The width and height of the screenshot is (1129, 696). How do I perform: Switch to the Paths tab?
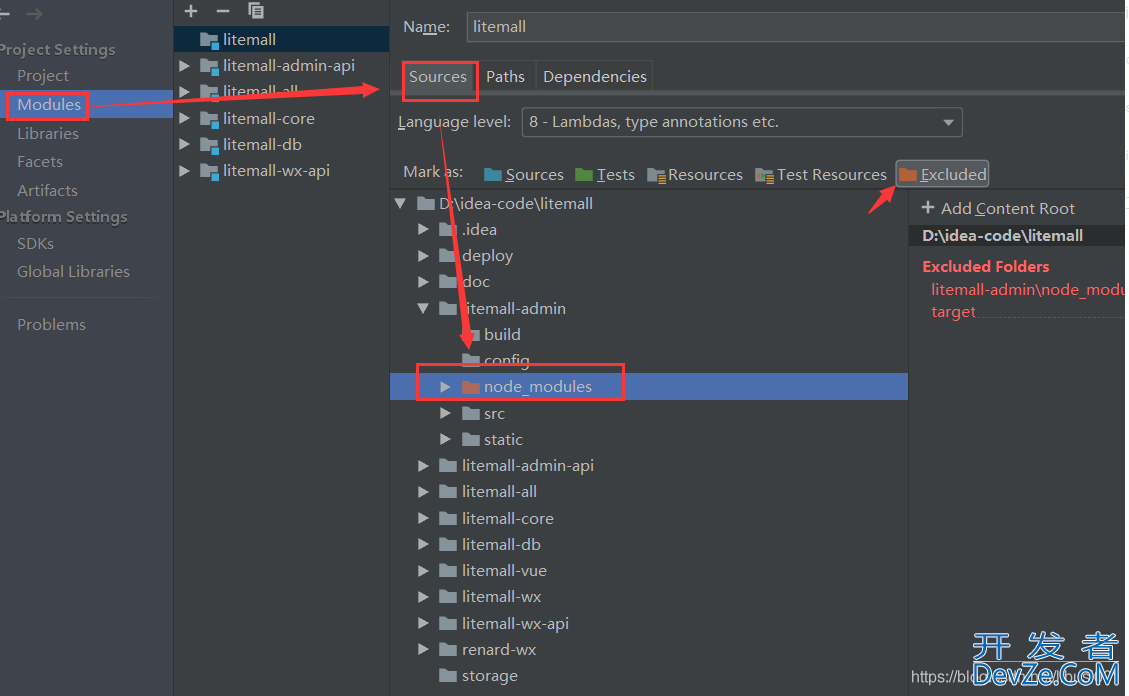(505, 77)
